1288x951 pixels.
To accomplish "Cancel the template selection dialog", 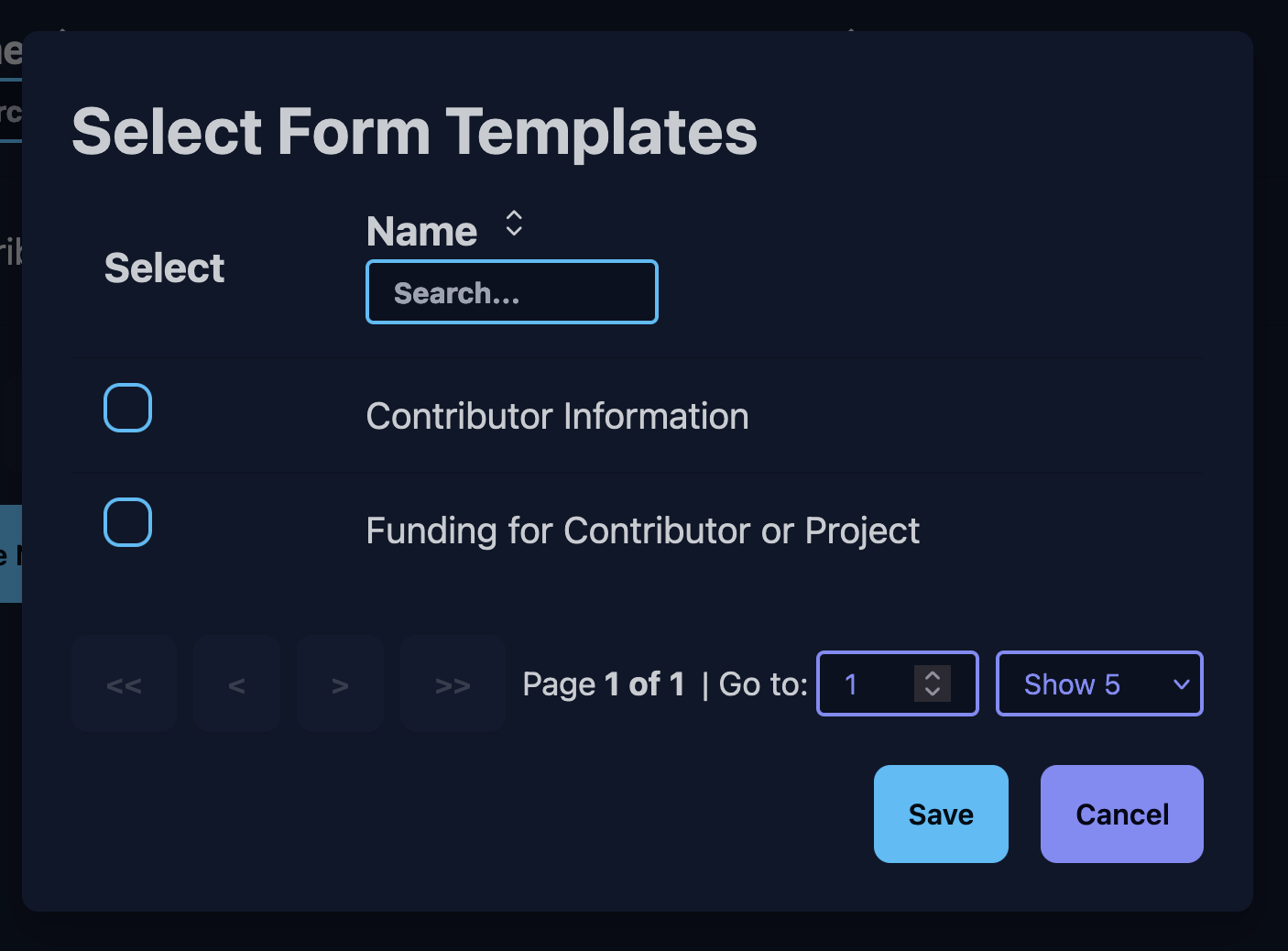I will [1121, 814].
